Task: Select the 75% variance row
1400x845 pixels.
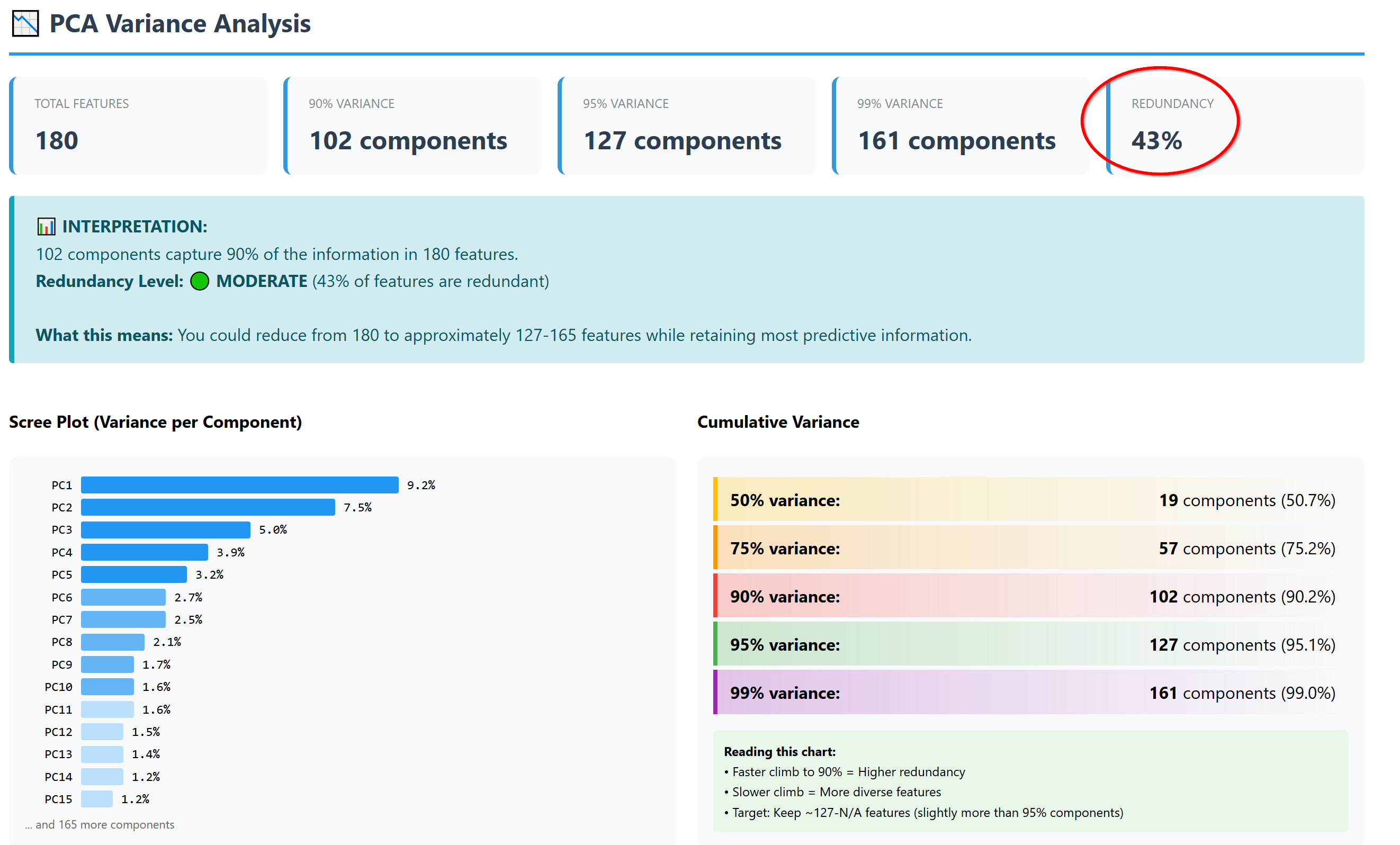Action: coord(1030,549)
